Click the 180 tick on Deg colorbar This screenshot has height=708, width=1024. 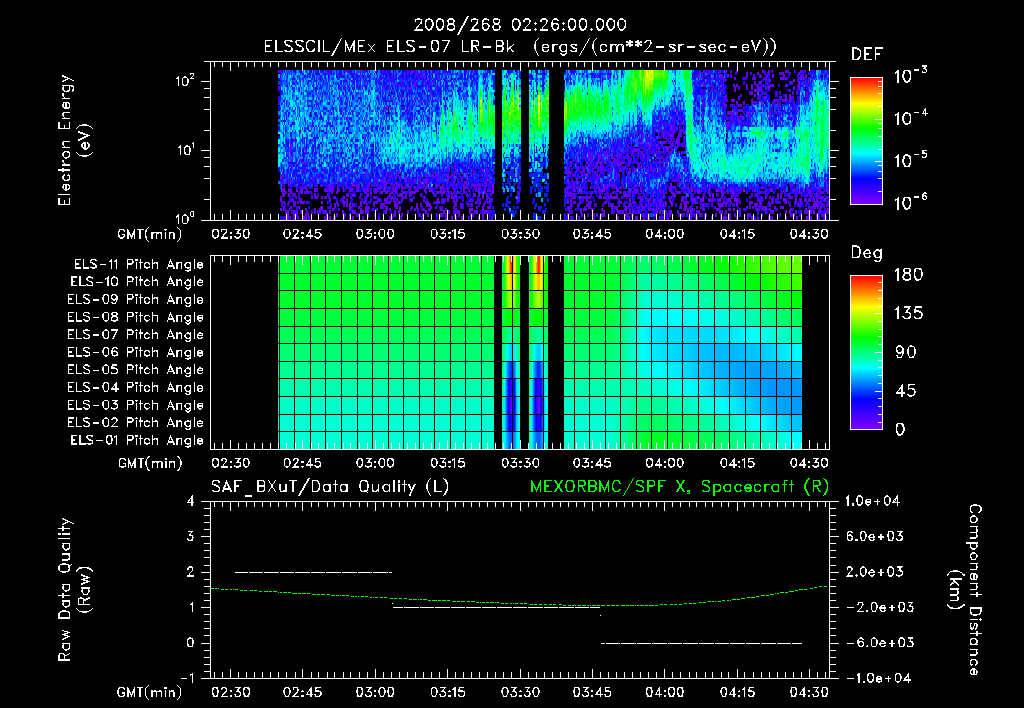[908, 275]
